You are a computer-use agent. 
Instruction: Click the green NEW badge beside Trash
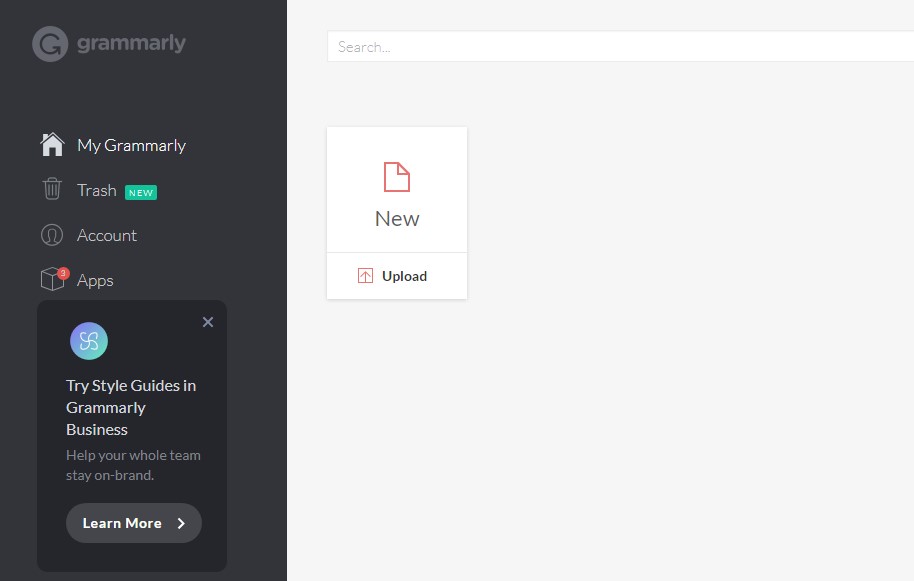pyautogui.click(x=141, y=192)
